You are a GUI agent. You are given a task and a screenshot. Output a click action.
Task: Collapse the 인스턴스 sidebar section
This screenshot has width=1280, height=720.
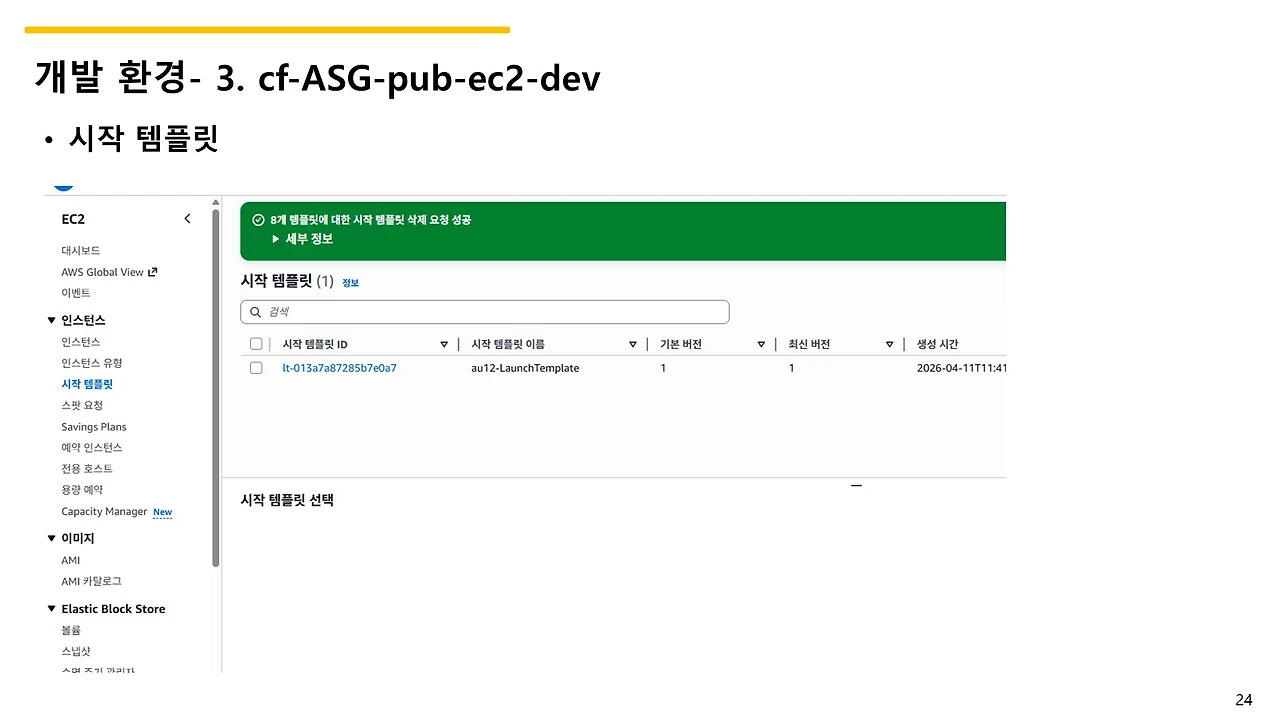pyautogui.click(x=52, y=319)
